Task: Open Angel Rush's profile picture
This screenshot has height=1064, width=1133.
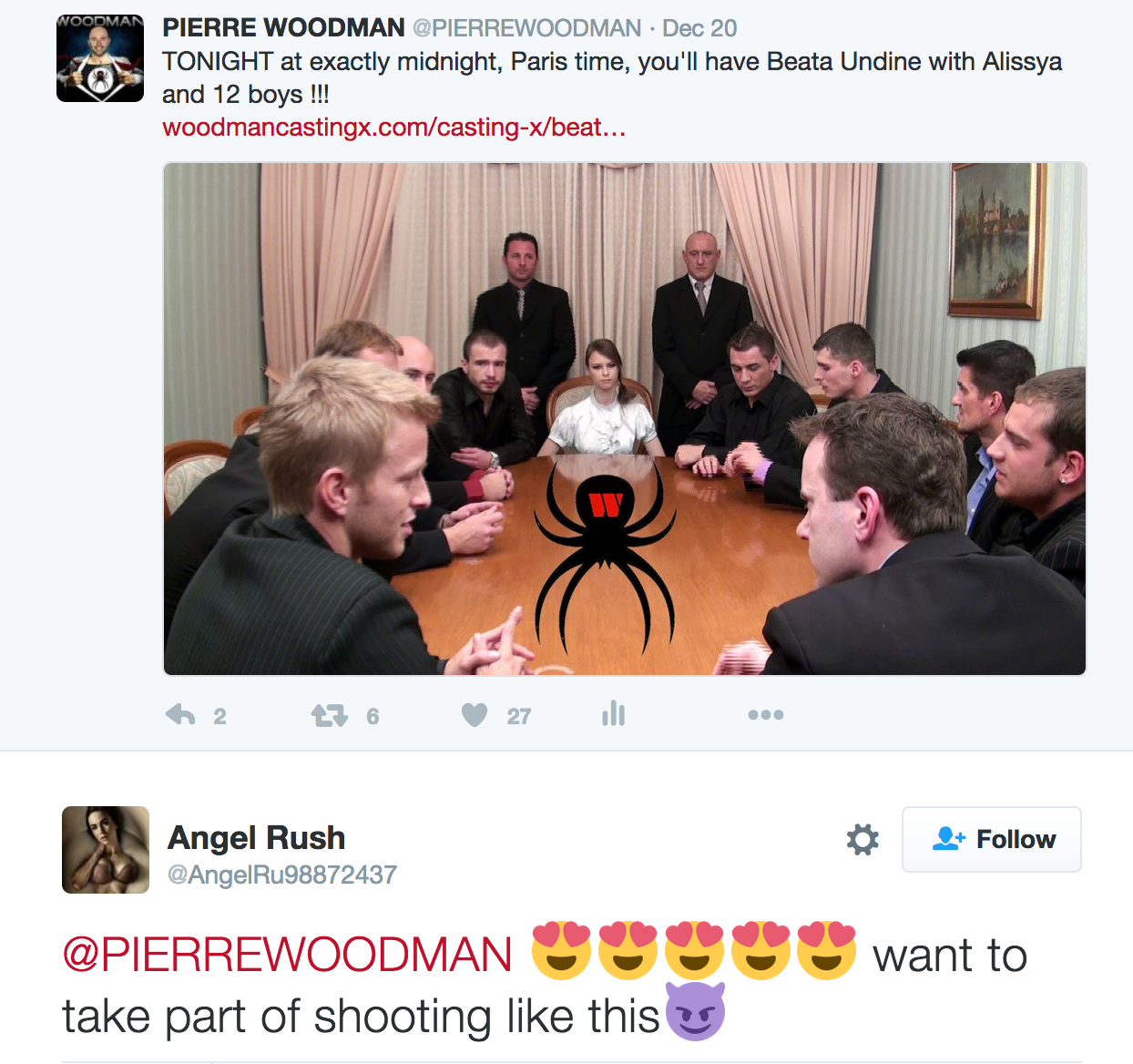Action: point(106,850)
